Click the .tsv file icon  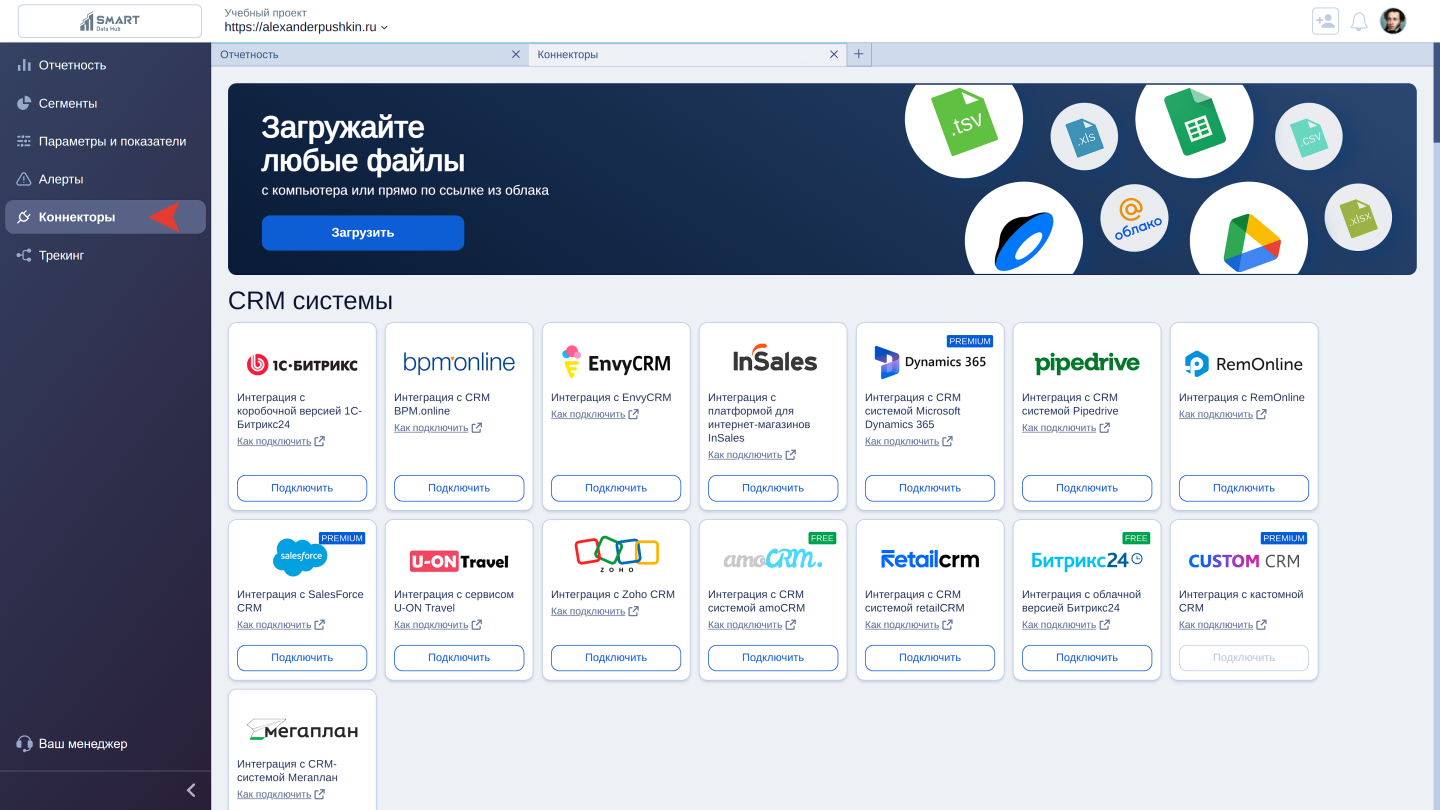[963, 121]
